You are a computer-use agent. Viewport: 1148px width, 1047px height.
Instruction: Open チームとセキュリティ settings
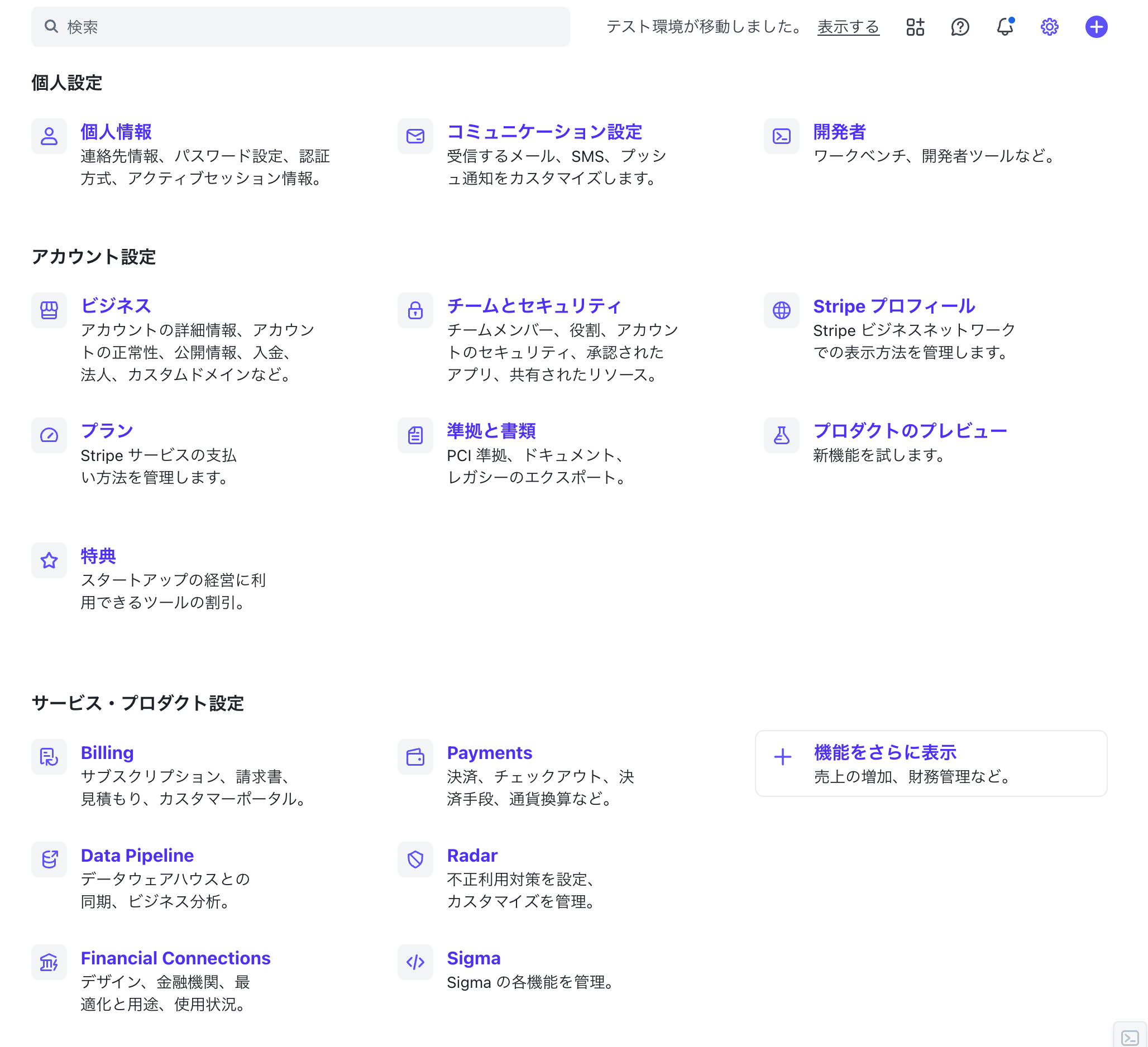(534, 306)
